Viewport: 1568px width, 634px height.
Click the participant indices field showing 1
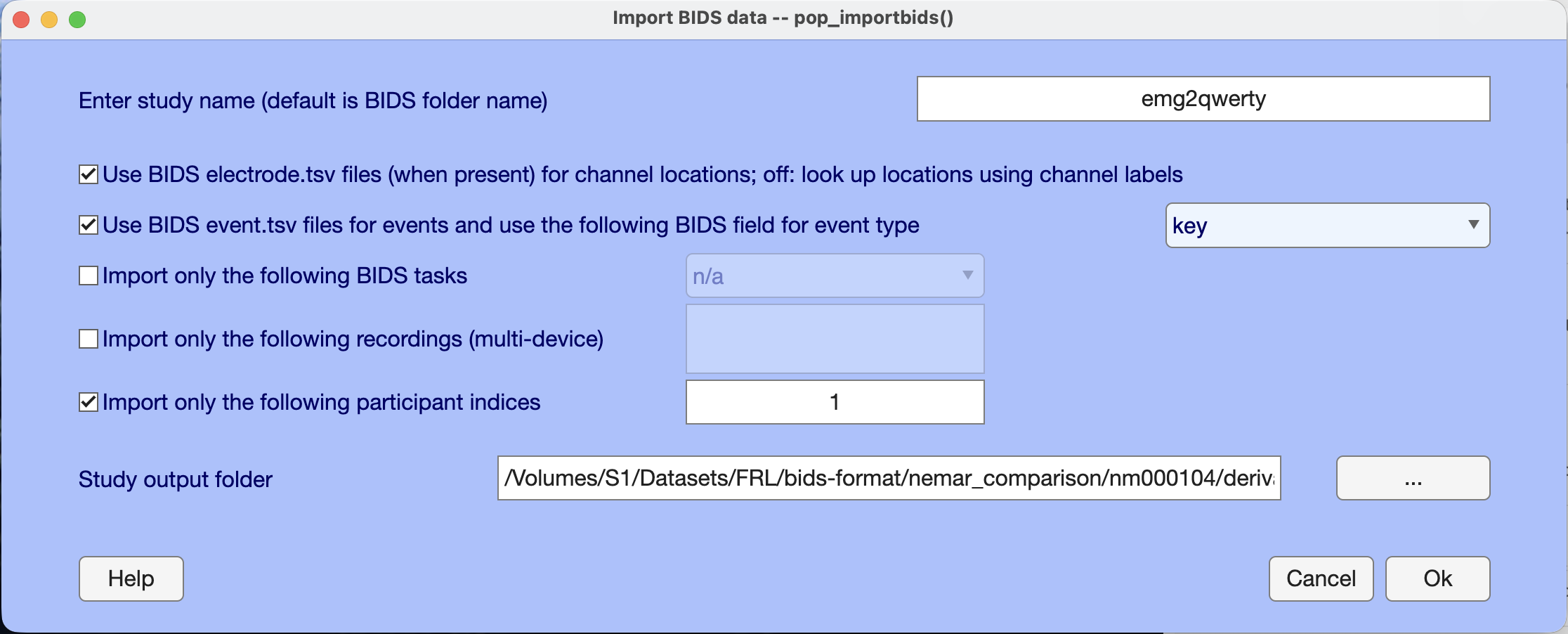click(x=835, y=402)
